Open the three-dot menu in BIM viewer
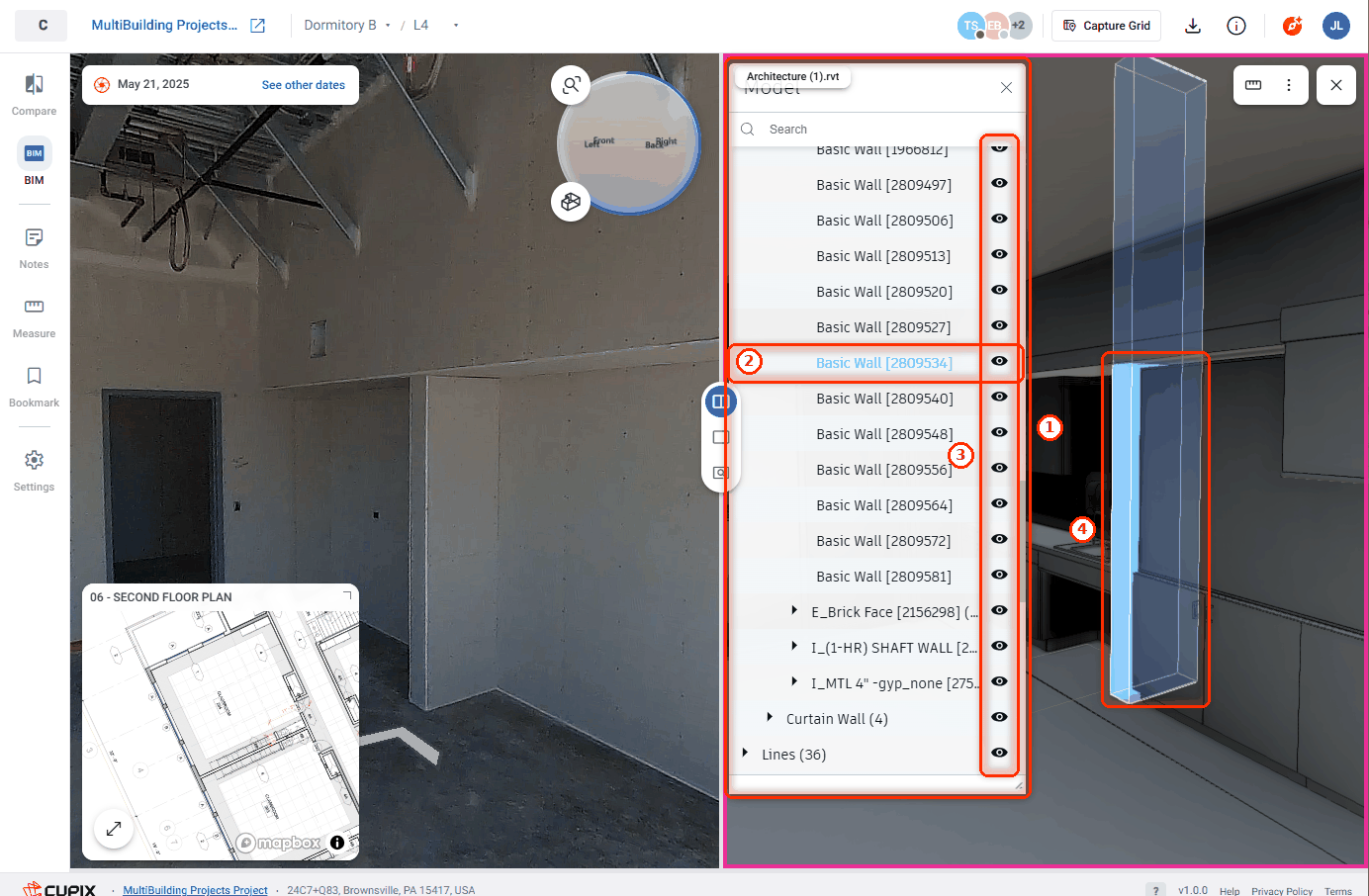The image size is (1369, 896). pyautogui.click(x=1289, y=85)
